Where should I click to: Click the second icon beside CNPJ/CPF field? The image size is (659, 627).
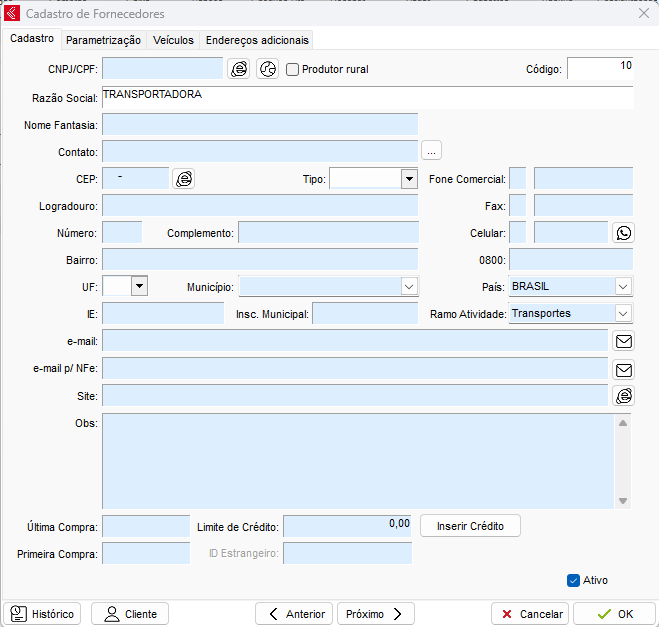pos(267,69)
